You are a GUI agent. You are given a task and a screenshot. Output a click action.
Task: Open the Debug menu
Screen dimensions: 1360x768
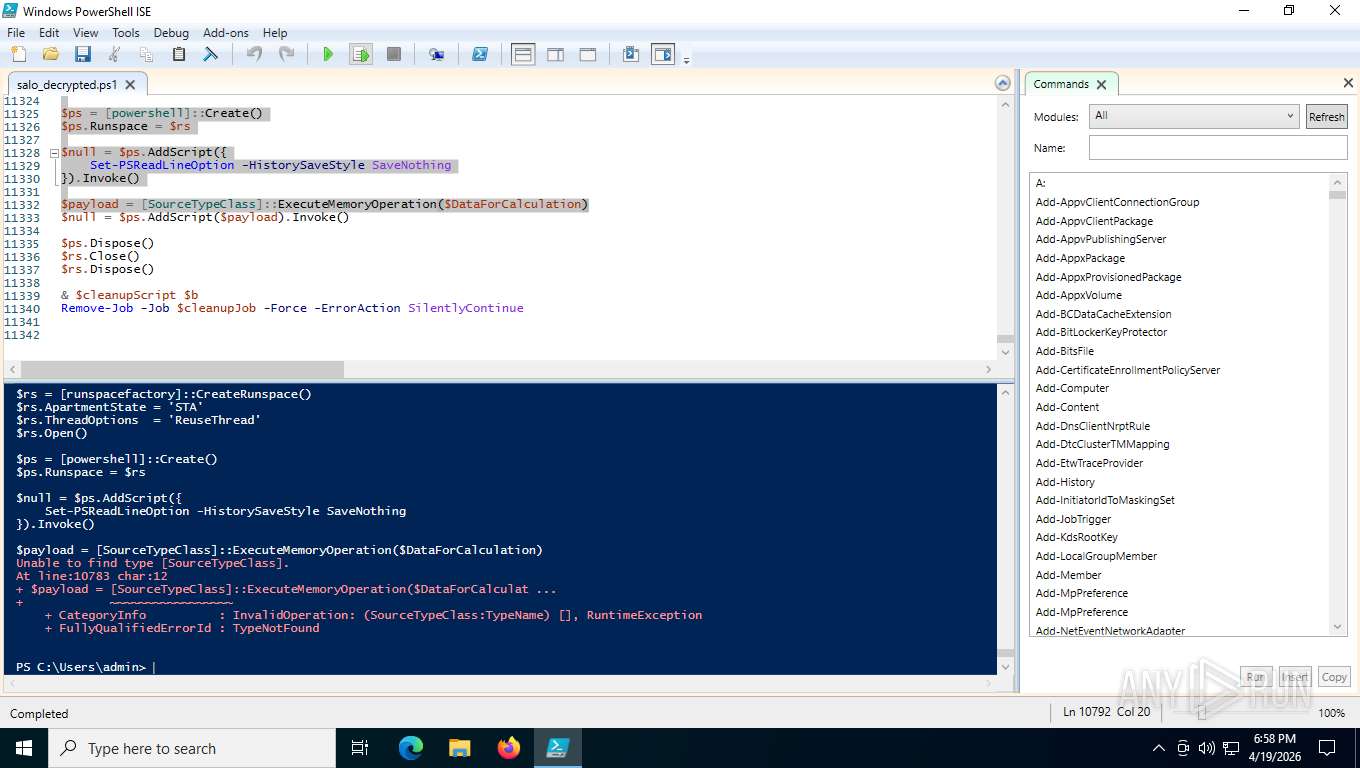171,32
